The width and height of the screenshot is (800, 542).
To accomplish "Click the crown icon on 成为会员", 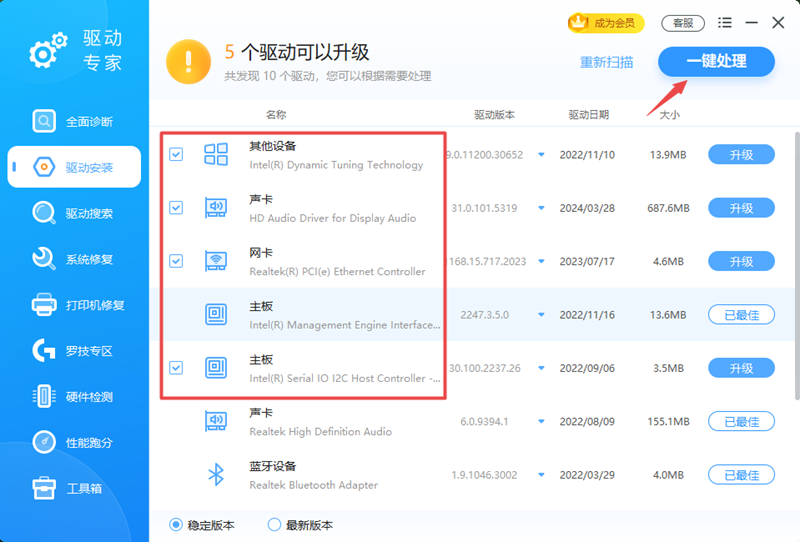I will pos(579,22).
